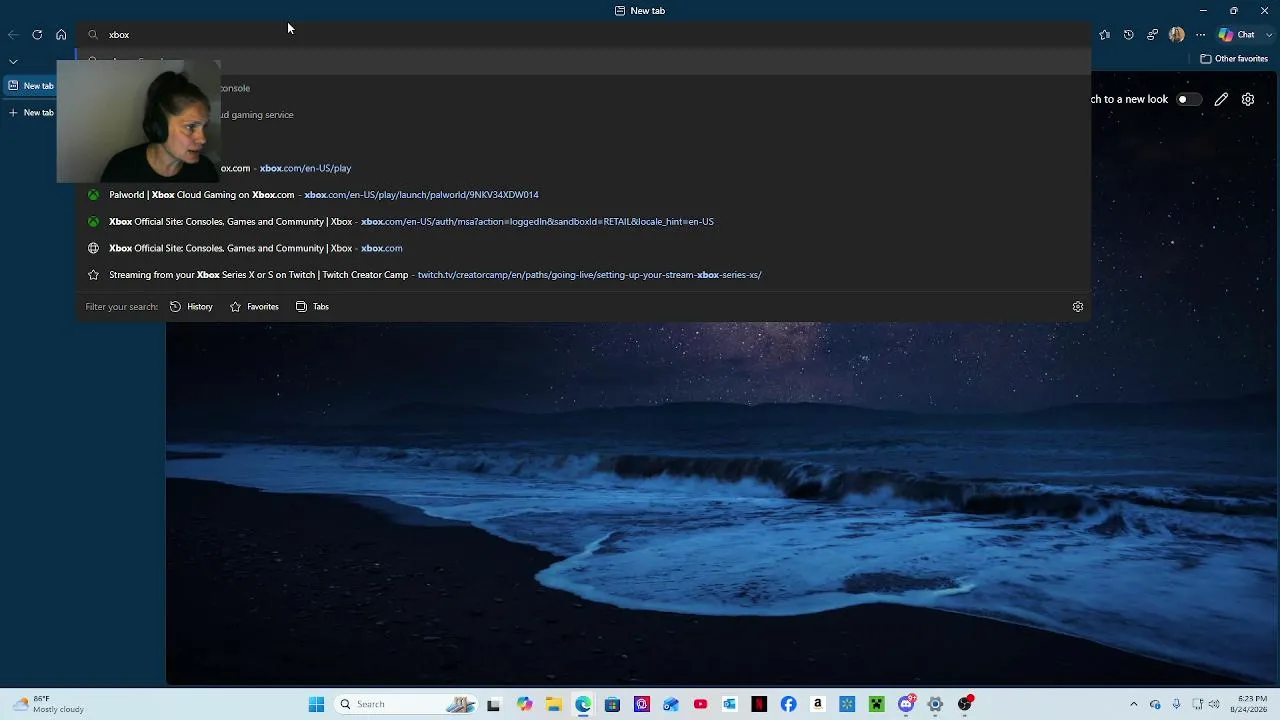Image resolution: width=1280 pixels, height=720 pixels.
Task: Open the browser extensions/share icon beside history
Action: (x=1152, y=35)
